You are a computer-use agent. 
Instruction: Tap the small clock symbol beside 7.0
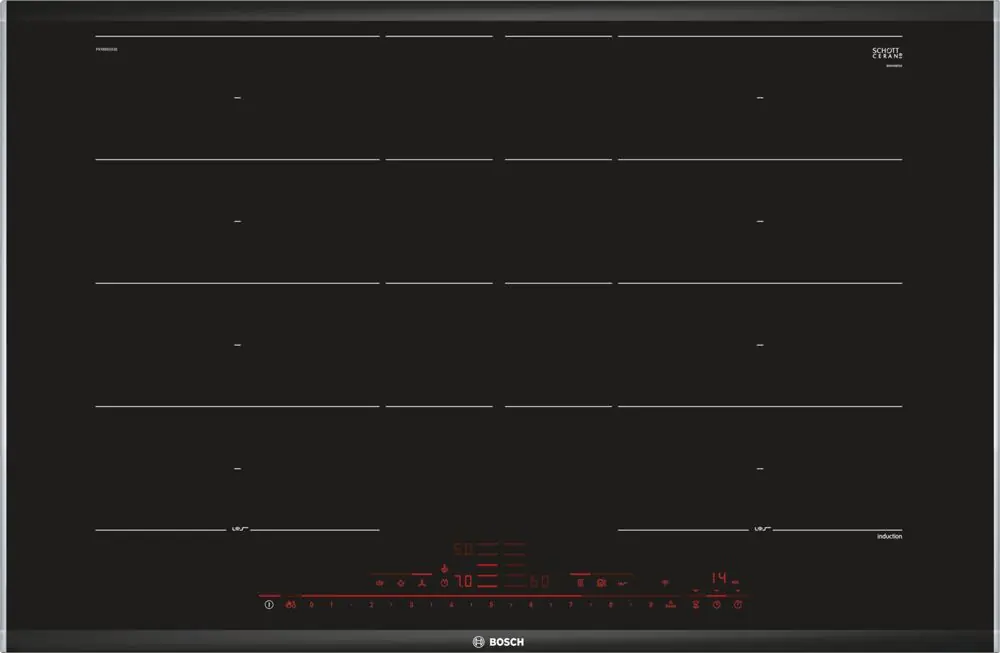pyautogui.click(x=445, y=583)
